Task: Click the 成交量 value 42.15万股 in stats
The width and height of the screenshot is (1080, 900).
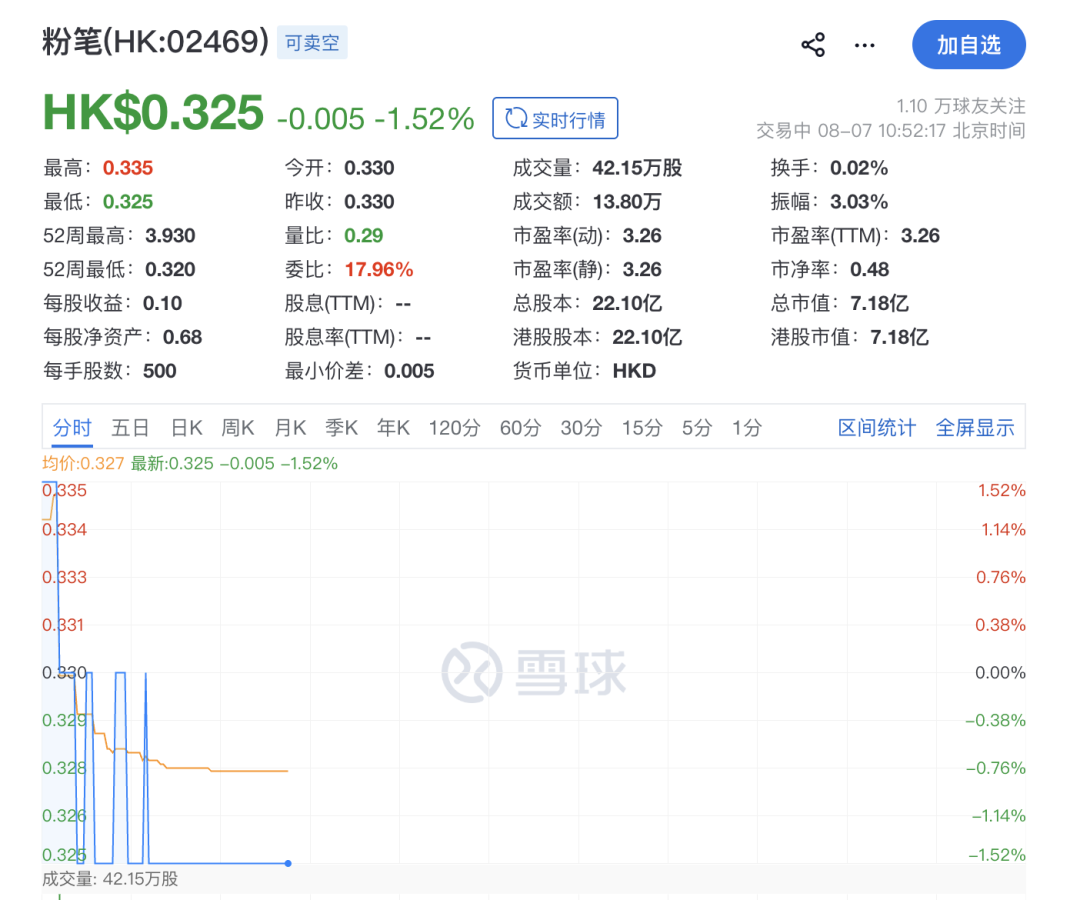Action: click(637, 168)
